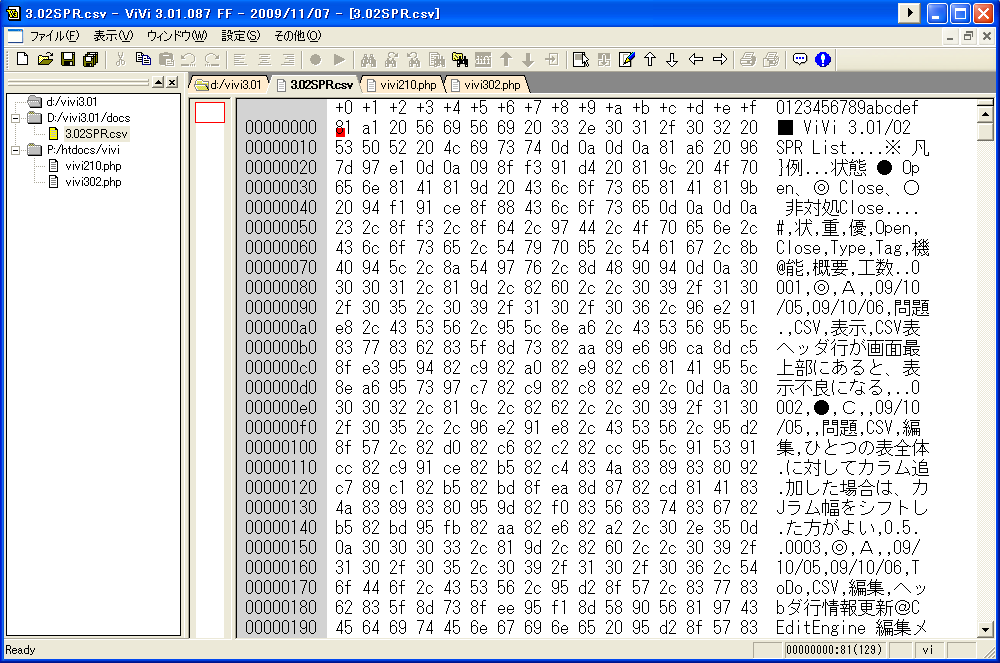Image resolution: width=1000 pixels, height=663 pixels.
Task: Open the その他(O) menu
Action: tap(297, 36)
